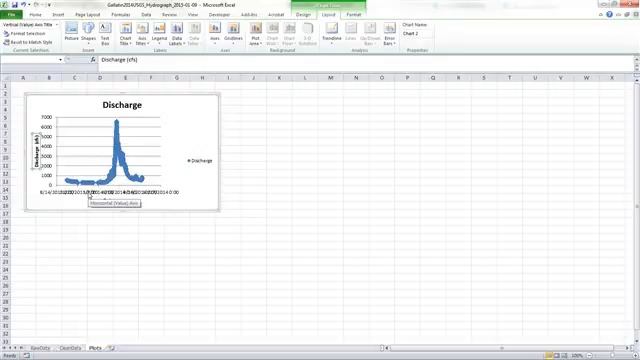
Task: Click the Select All corner button
Action: [5, 78]
